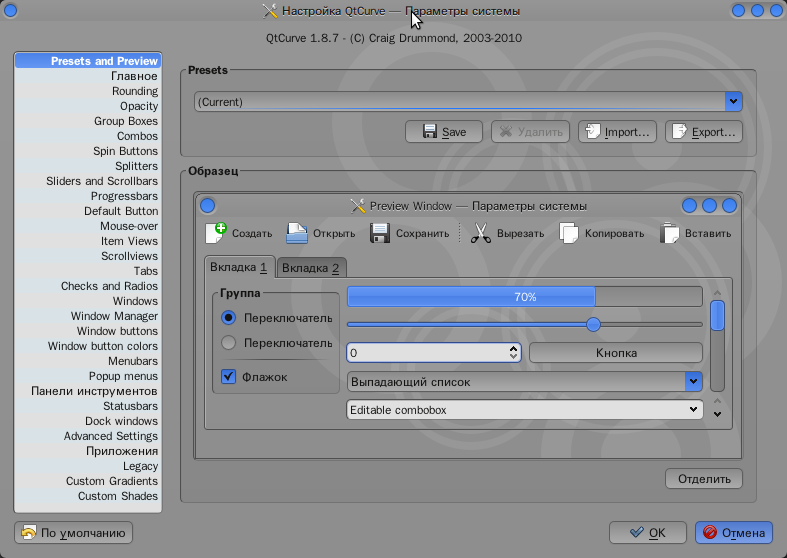The height and width of the screenshot is (558, 787).
Task: Click the Отделить button
Action: coord(704,479)
